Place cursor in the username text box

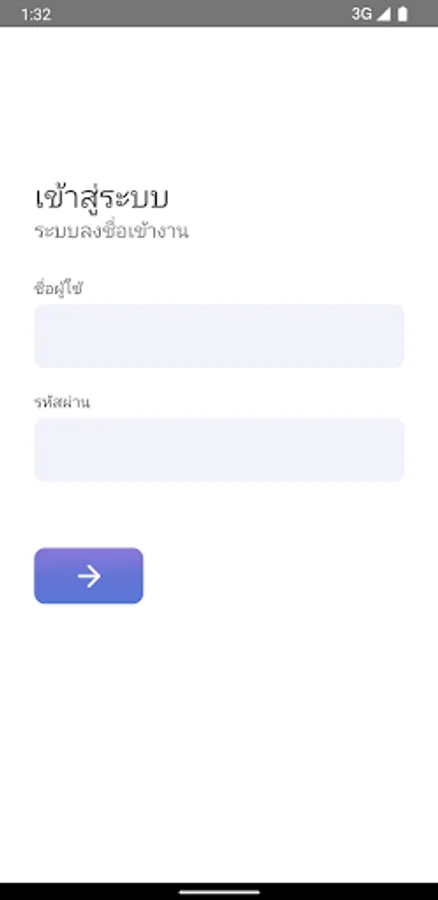[x=219, y=336]
